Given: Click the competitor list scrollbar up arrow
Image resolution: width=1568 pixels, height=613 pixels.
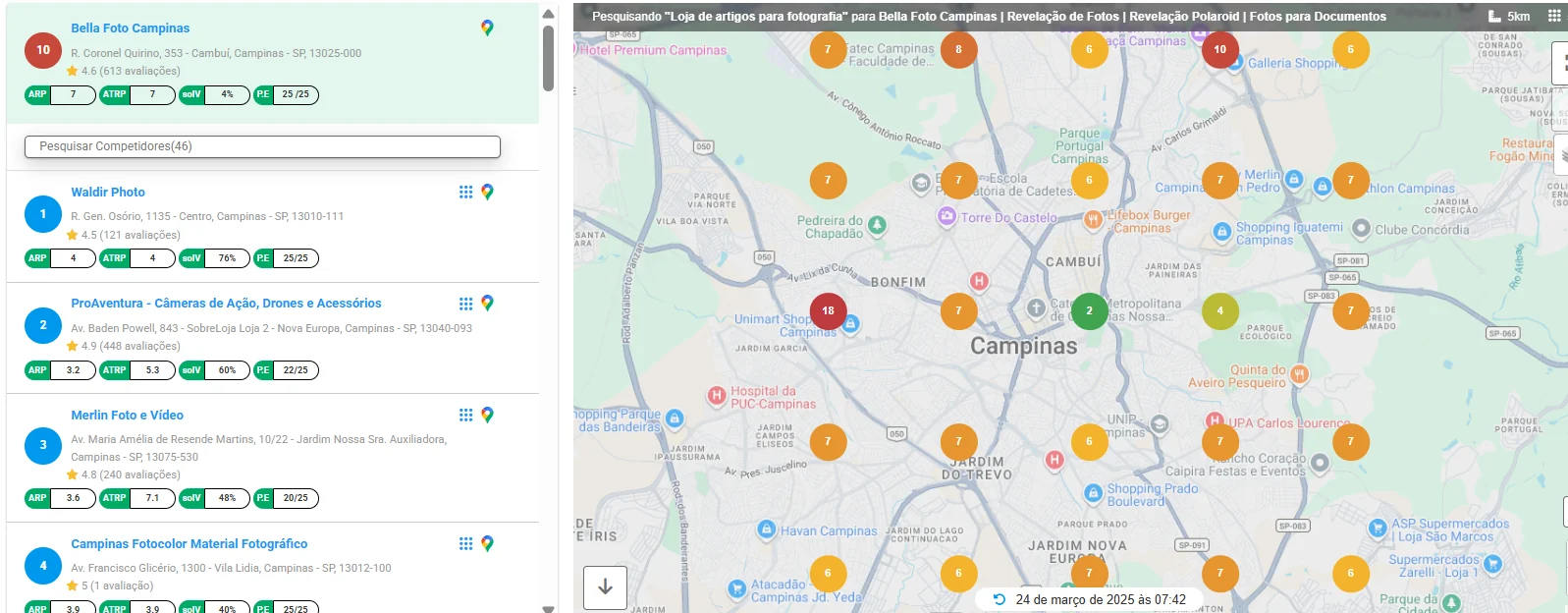Looking at the screenshot, I should [549, 14].
